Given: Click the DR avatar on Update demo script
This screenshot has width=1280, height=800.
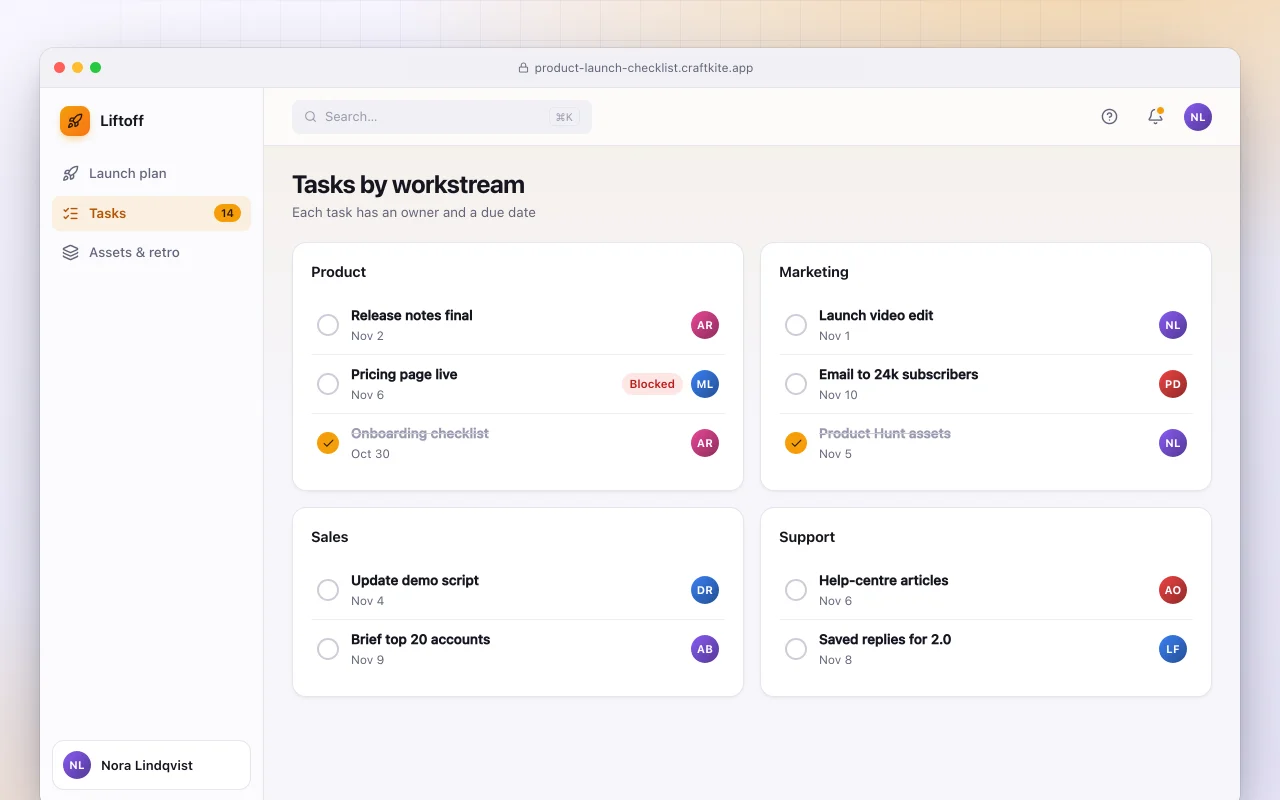Looking at the screenshot, I should click(x=705, y=590).
